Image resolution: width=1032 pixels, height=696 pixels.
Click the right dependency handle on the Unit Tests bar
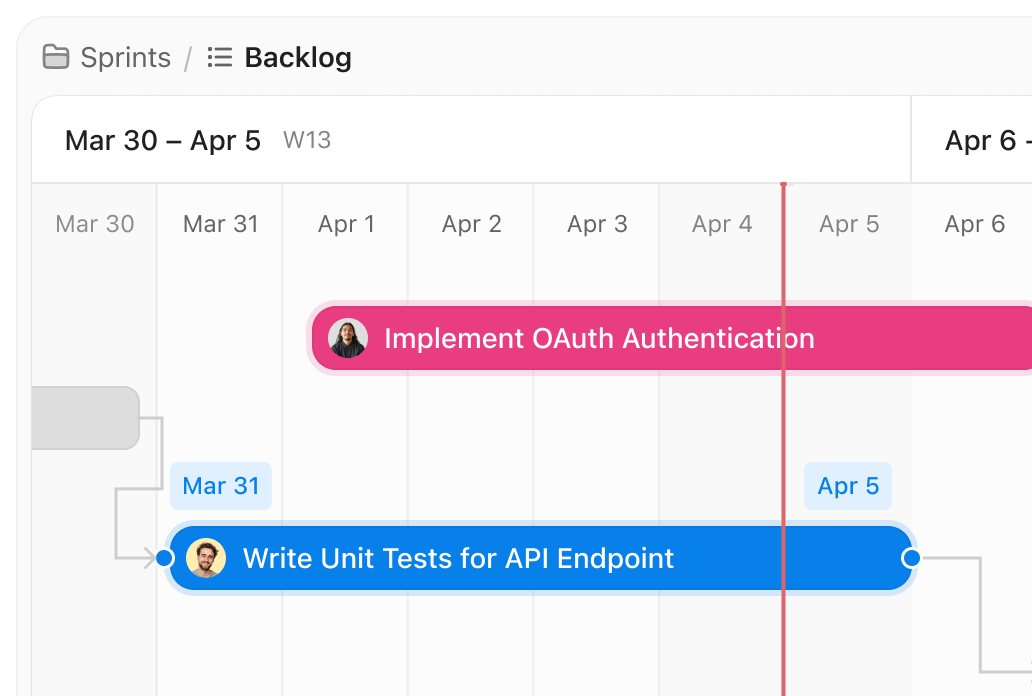(x=910, y=558)
